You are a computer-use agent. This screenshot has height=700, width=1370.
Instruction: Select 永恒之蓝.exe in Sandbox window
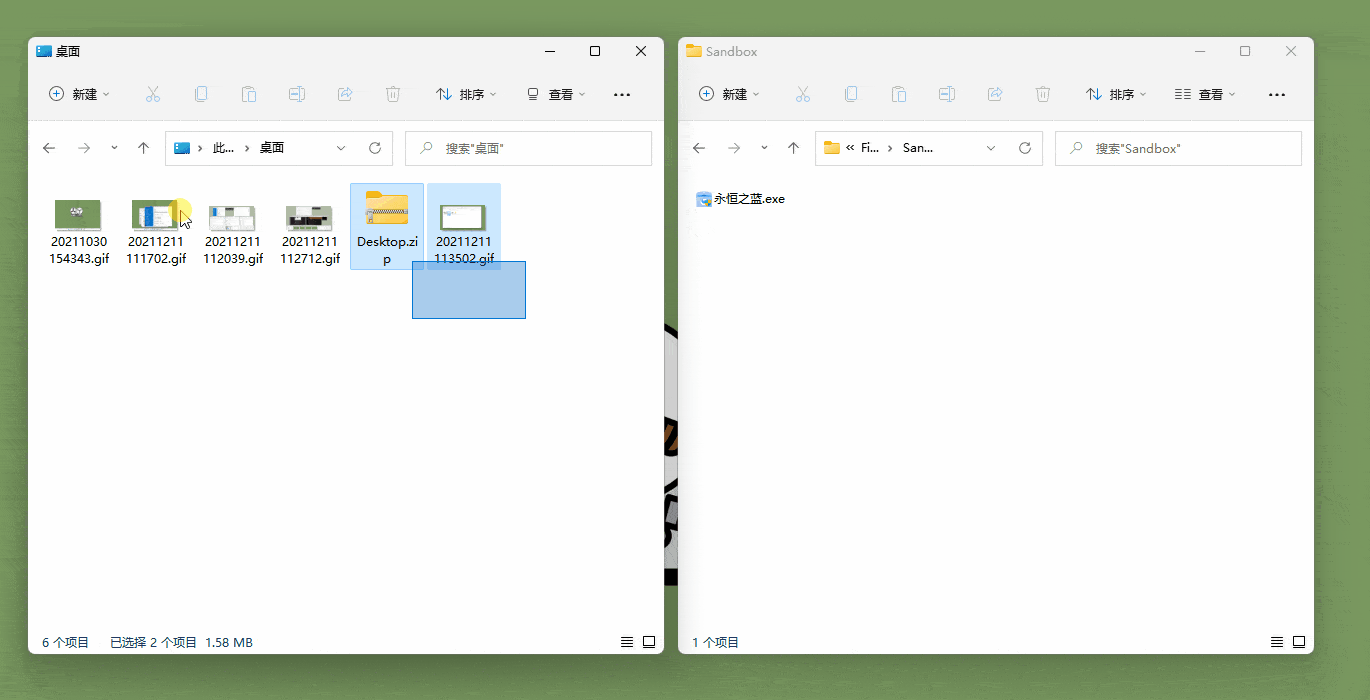point(740,199)
